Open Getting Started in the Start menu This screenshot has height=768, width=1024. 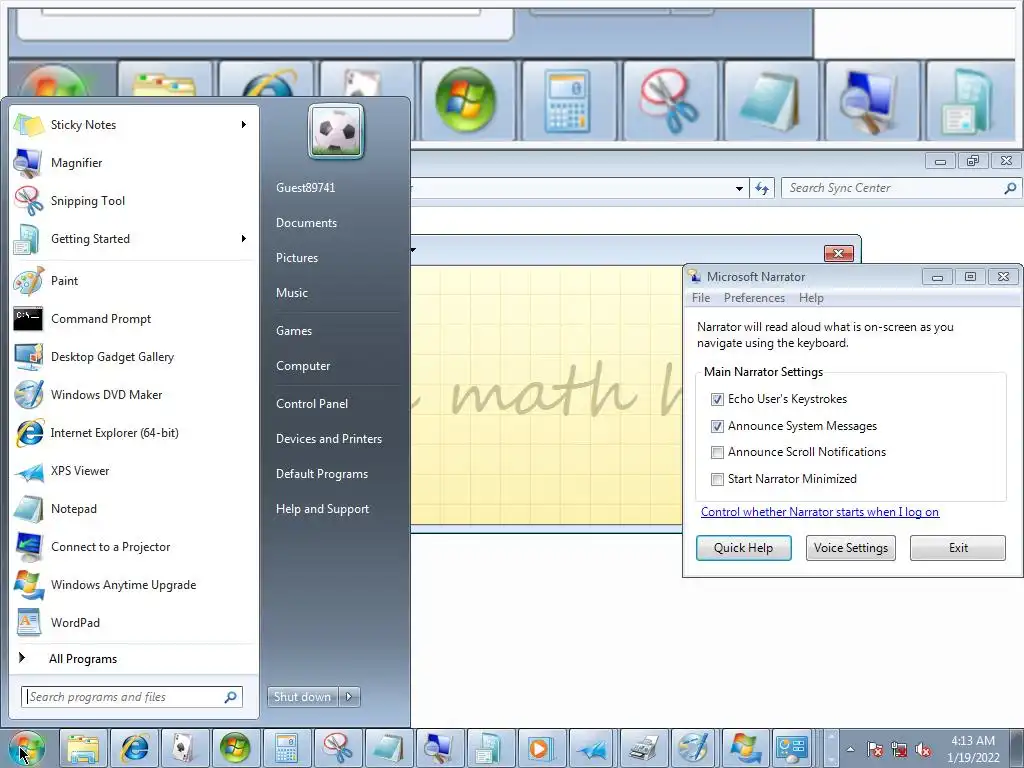point(133,238)
